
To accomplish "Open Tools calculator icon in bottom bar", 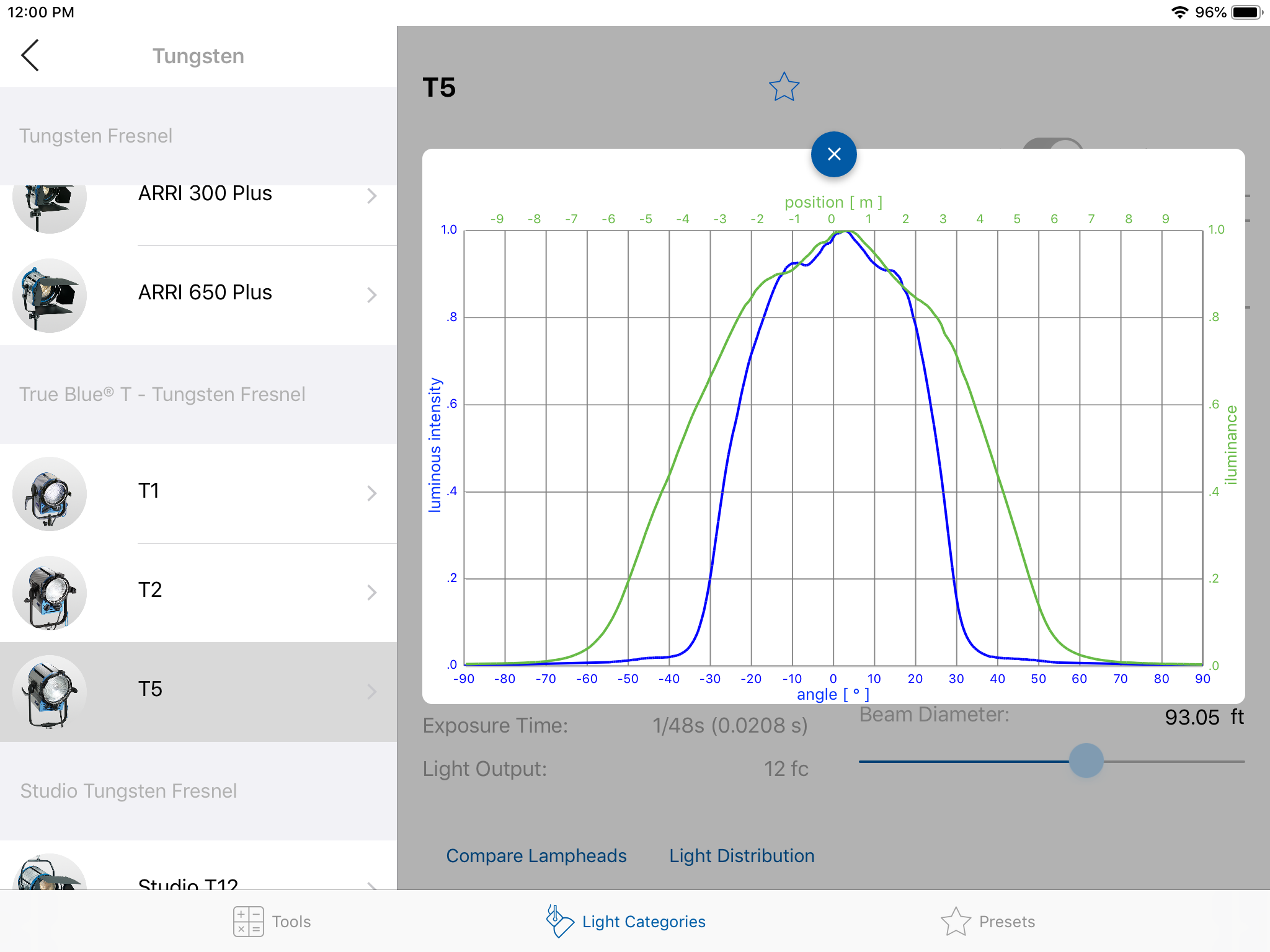I will 248,921.
